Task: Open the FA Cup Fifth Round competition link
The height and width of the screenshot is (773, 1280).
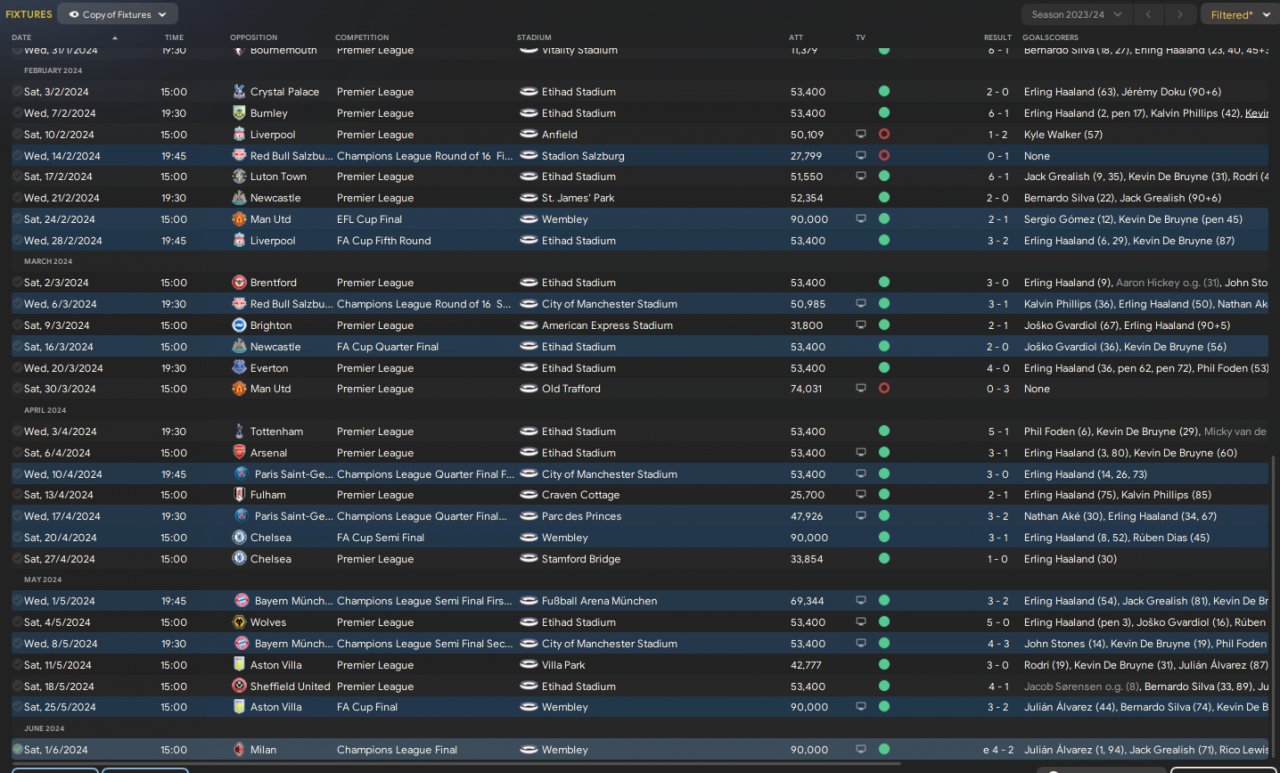Action: [x=384, y=241]
